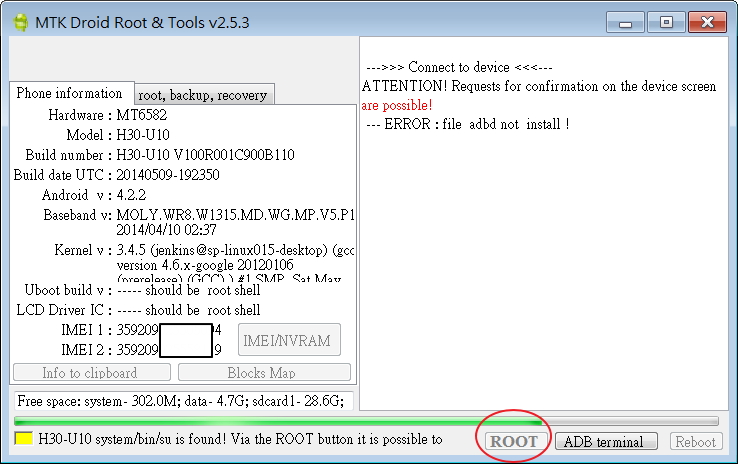Select the Kernel version text 3.4.5

tap(131, 250)
